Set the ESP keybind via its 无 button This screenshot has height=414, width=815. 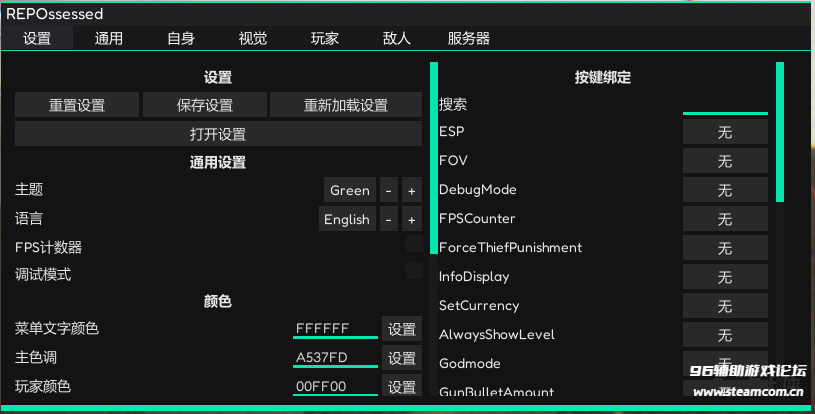click(x=725, y=132)
